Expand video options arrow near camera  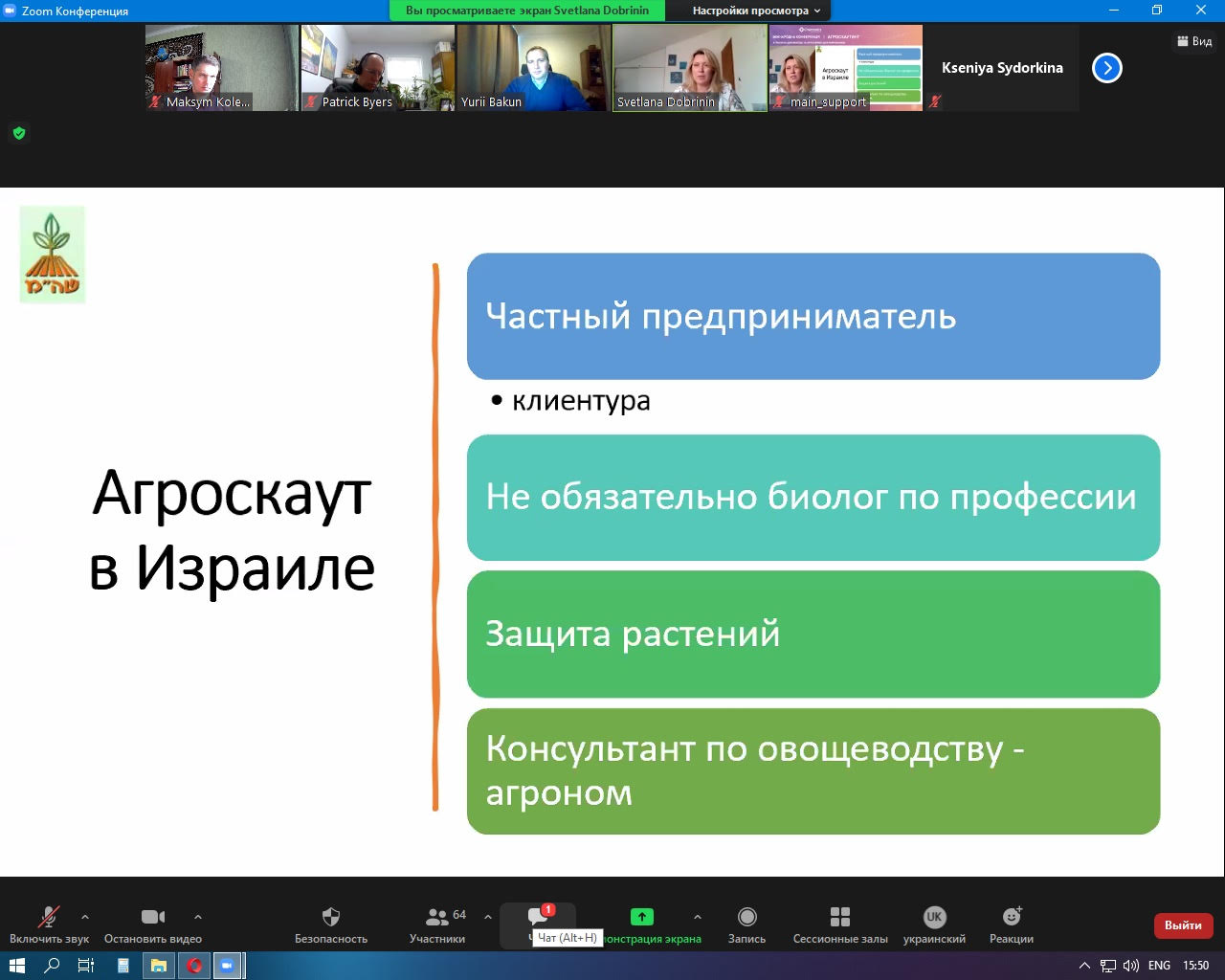198,917
